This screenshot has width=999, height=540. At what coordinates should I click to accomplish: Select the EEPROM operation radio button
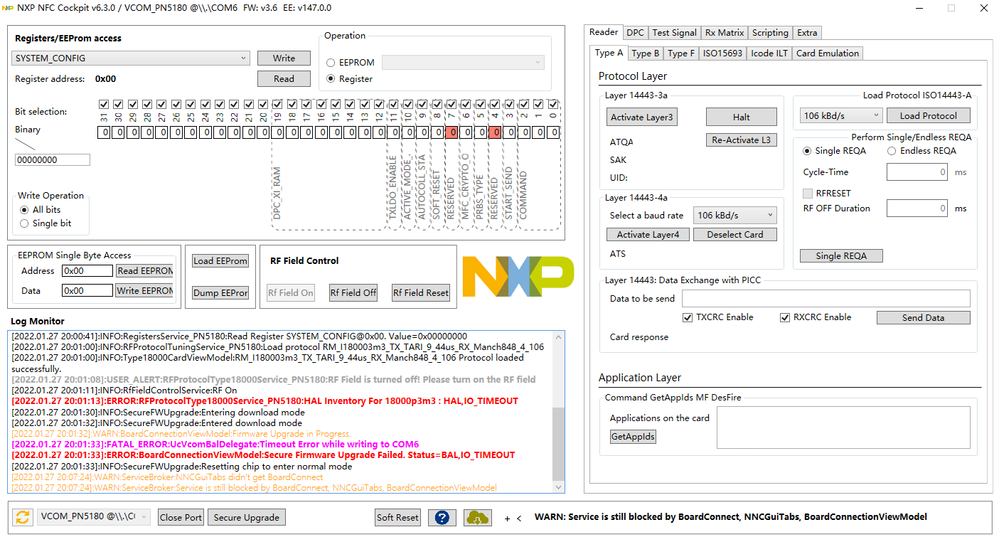coord(331,62)
